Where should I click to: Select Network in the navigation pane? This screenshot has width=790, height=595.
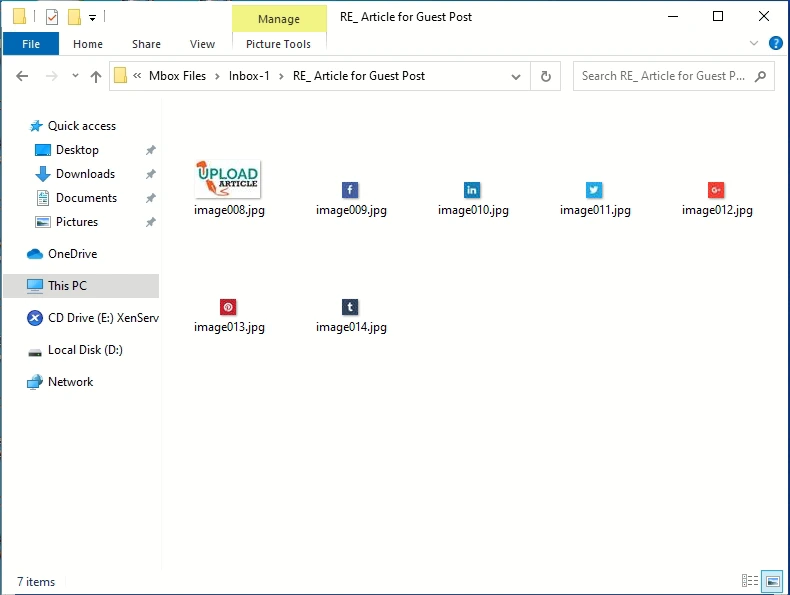click(71, 382)
